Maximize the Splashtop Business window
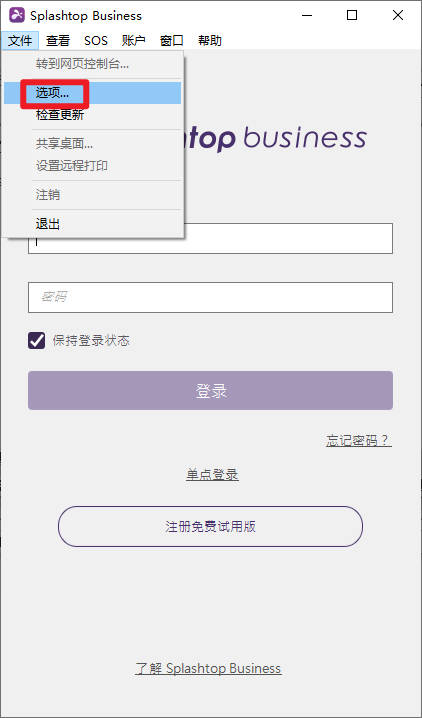 (x=352, y=16)
